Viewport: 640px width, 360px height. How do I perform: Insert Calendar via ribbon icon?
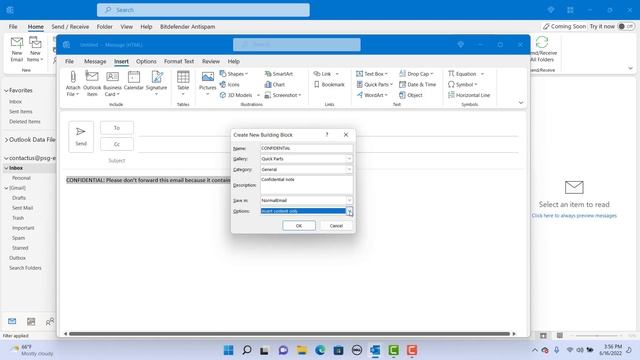(133, 81)
